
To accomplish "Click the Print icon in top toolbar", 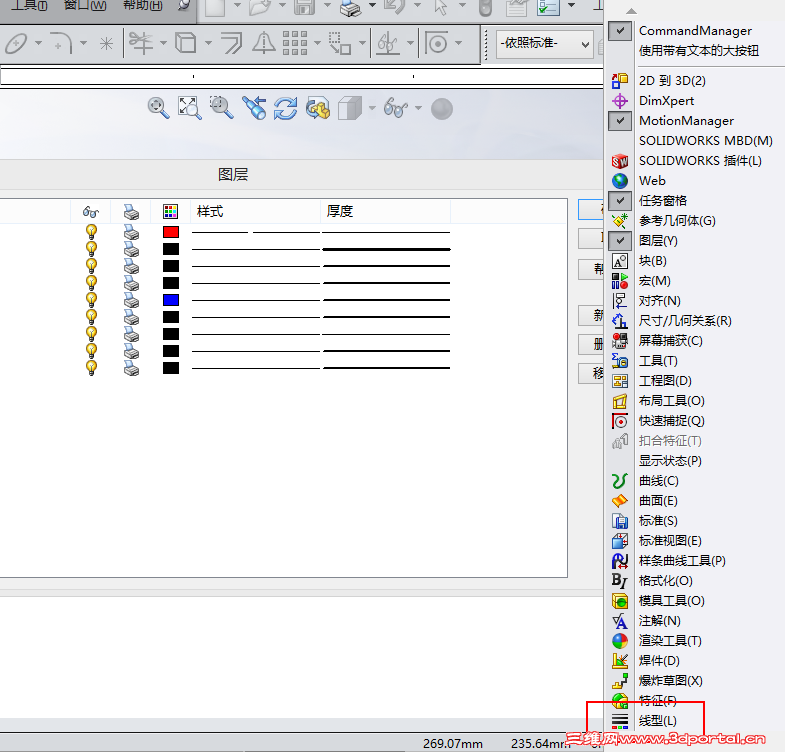I will click(x=350, y=7).
